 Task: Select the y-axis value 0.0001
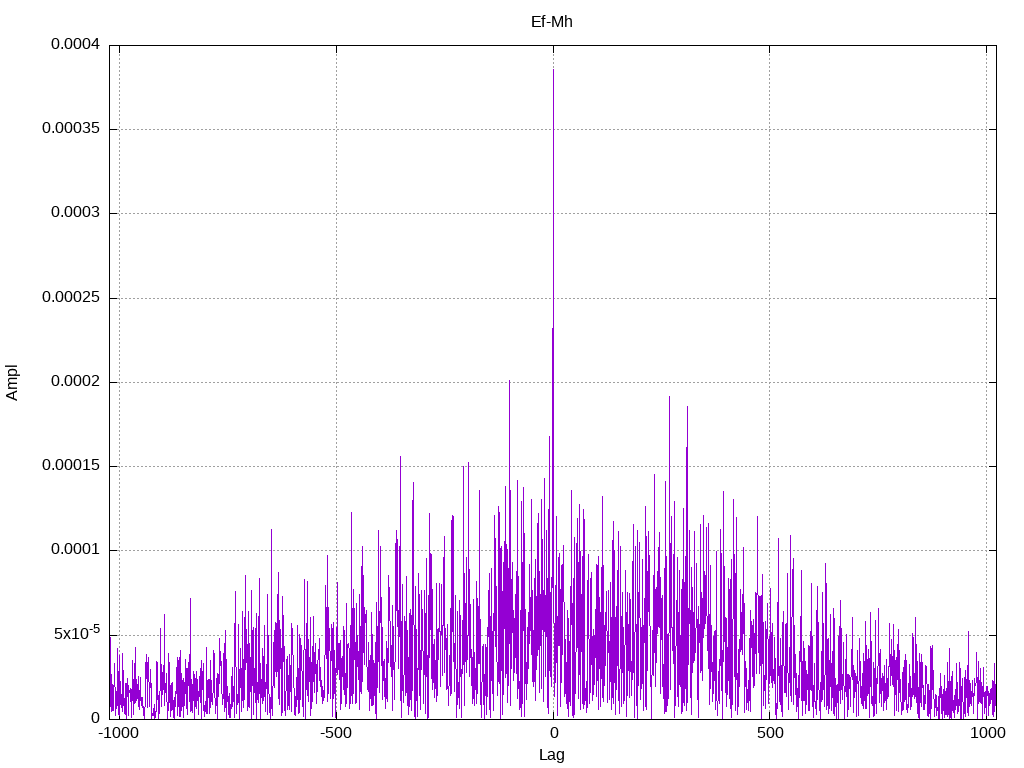coord(76,550)
